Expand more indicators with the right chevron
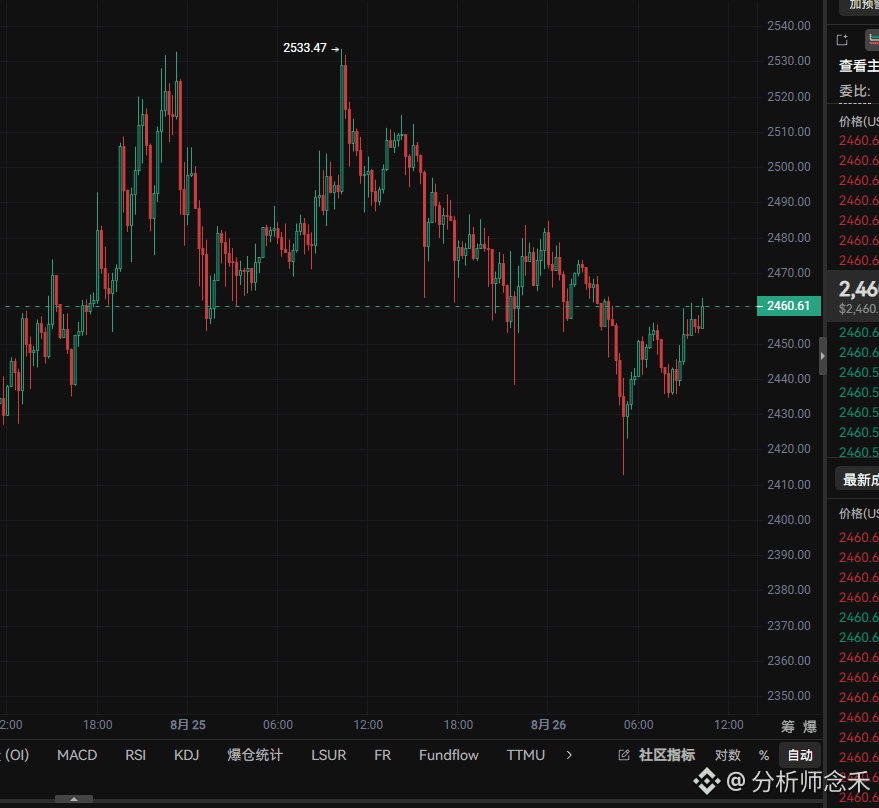This screenshot has width=879, height=808. (x=569, y=755)
